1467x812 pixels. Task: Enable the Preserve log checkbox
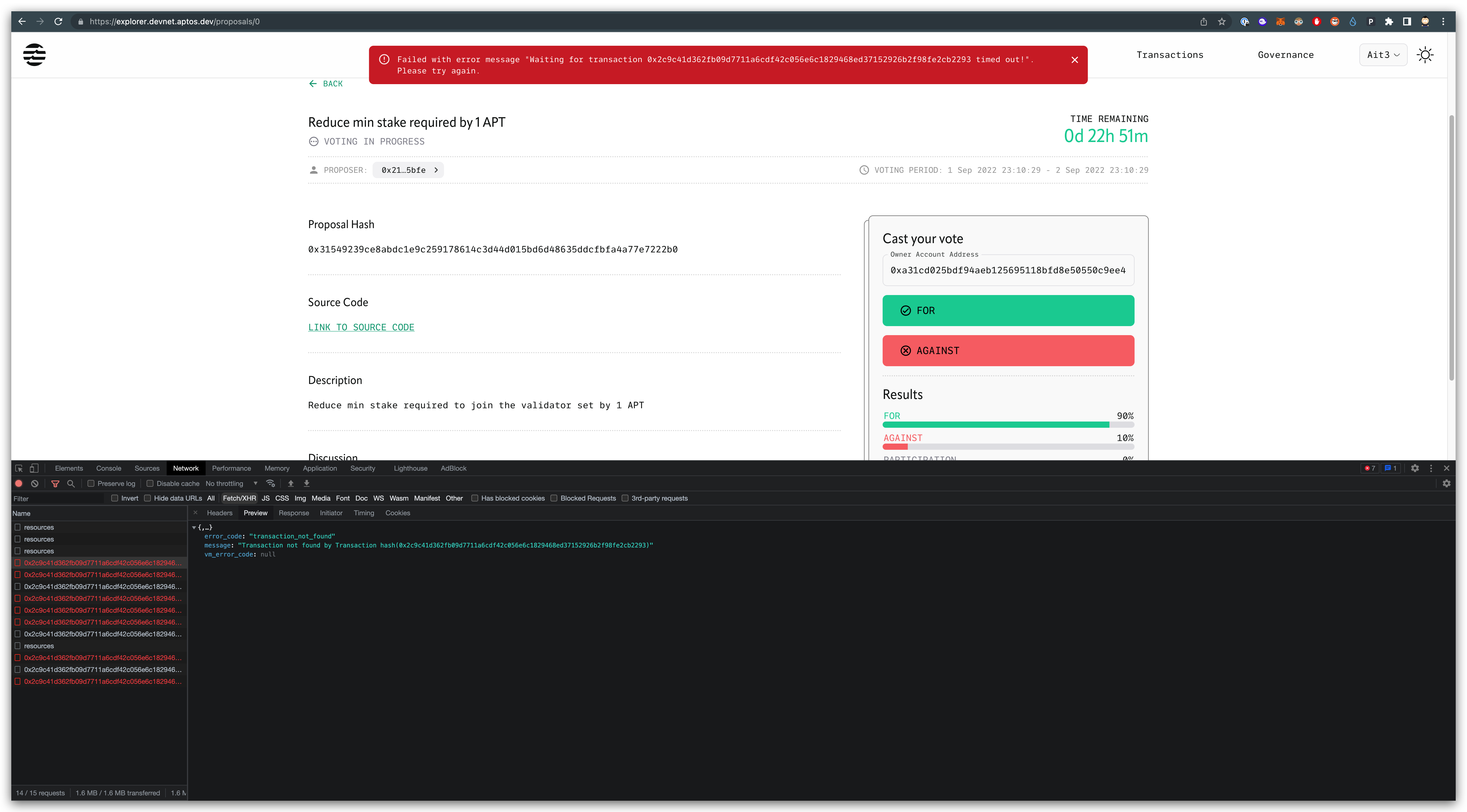(x=91, y=483)
